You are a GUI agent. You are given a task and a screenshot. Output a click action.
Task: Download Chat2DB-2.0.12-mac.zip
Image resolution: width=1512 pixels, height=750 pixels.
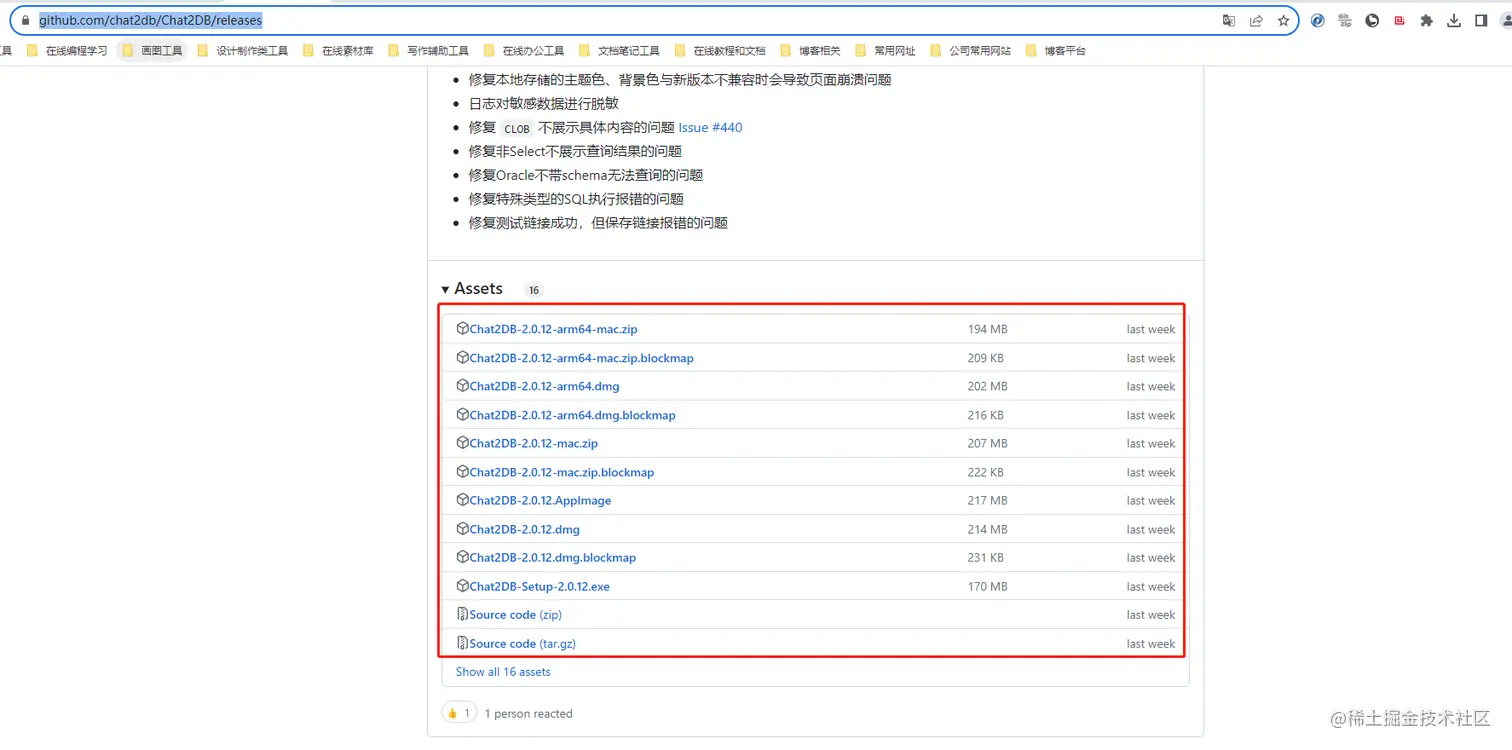pos(533,443)
